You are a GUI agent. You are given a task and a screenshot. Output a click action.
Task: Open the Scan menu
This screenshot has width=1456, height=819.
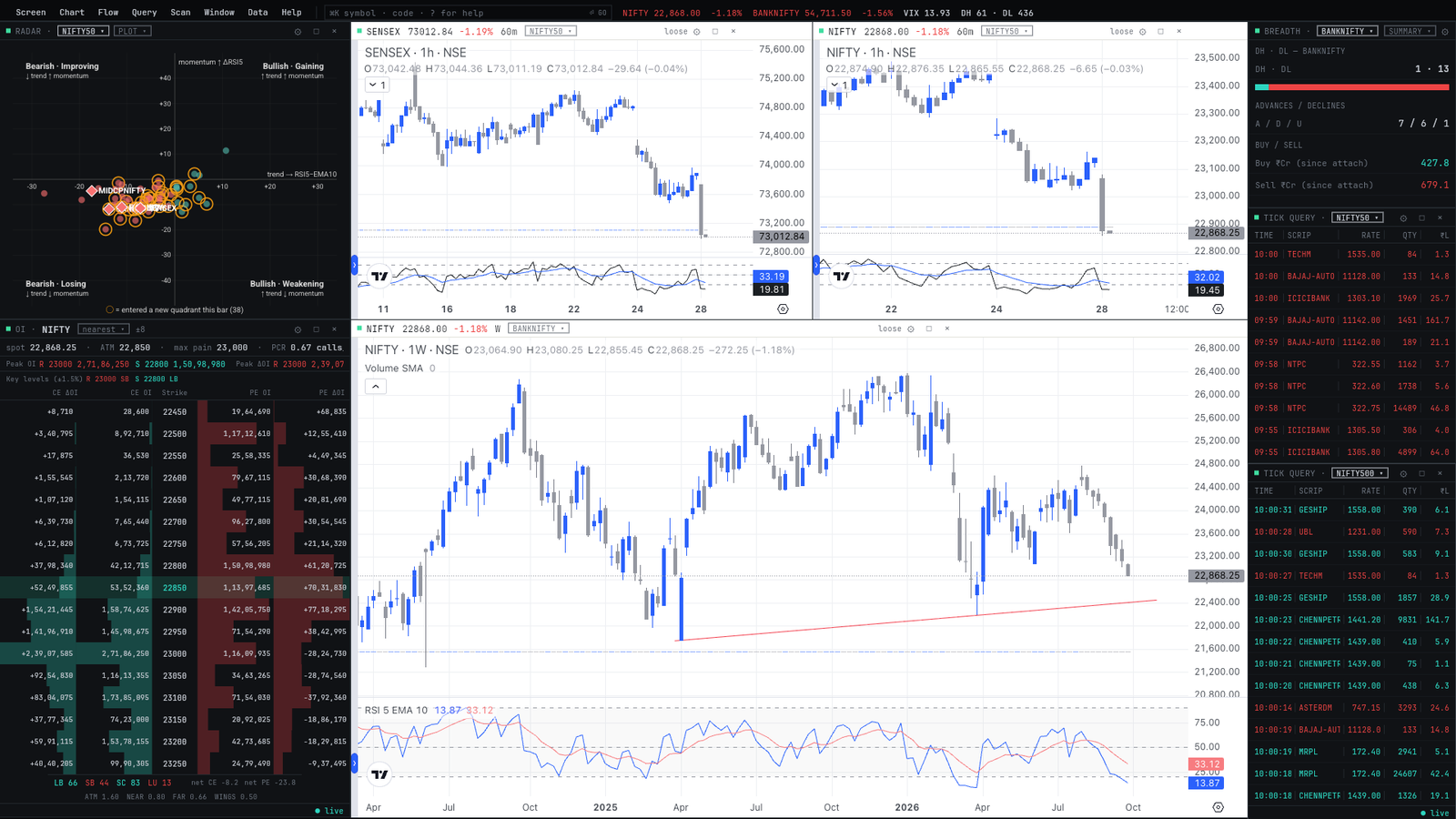click(180, 13)
